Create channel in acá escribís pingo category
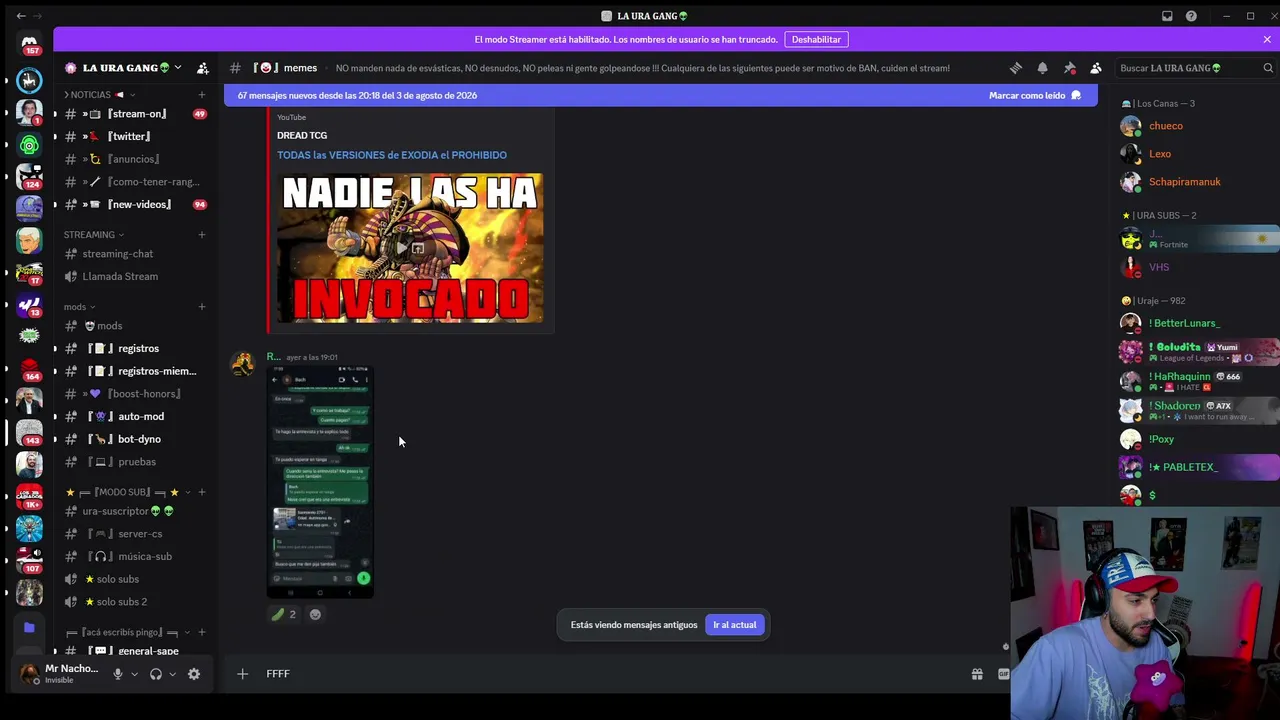The image size is (1280, 720). (201, 632)
